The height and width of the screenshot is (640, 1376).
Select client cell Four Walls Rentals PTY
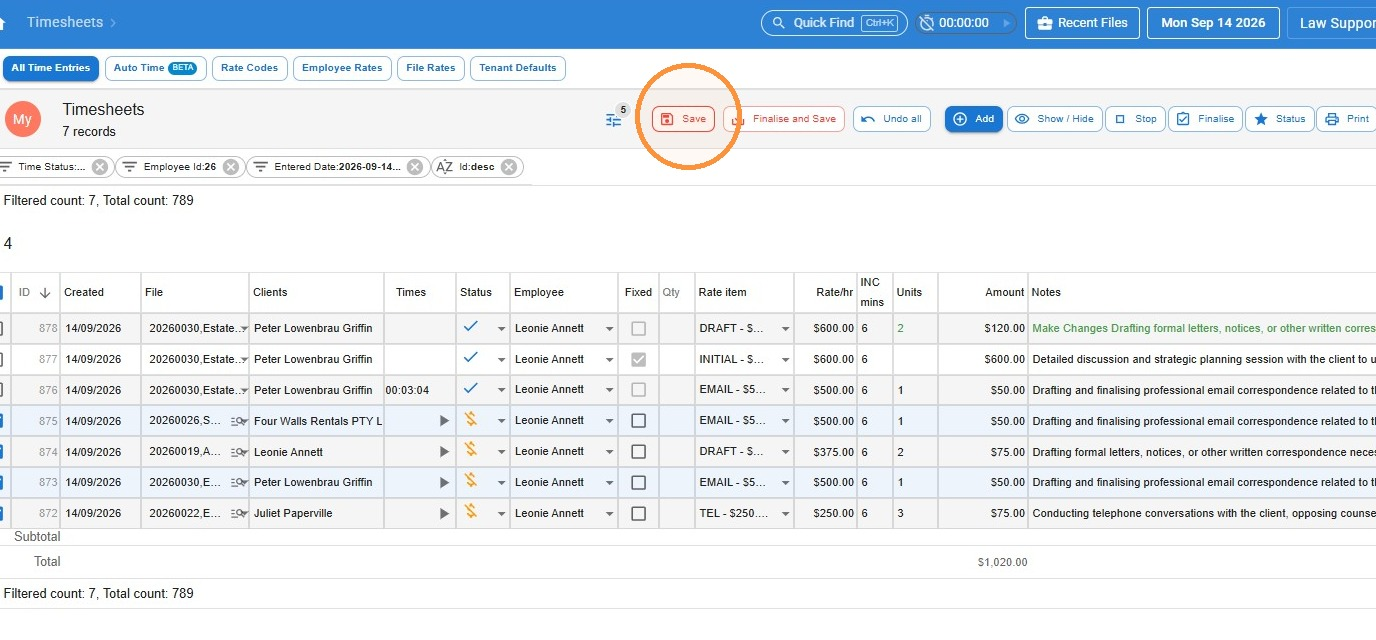316,421
